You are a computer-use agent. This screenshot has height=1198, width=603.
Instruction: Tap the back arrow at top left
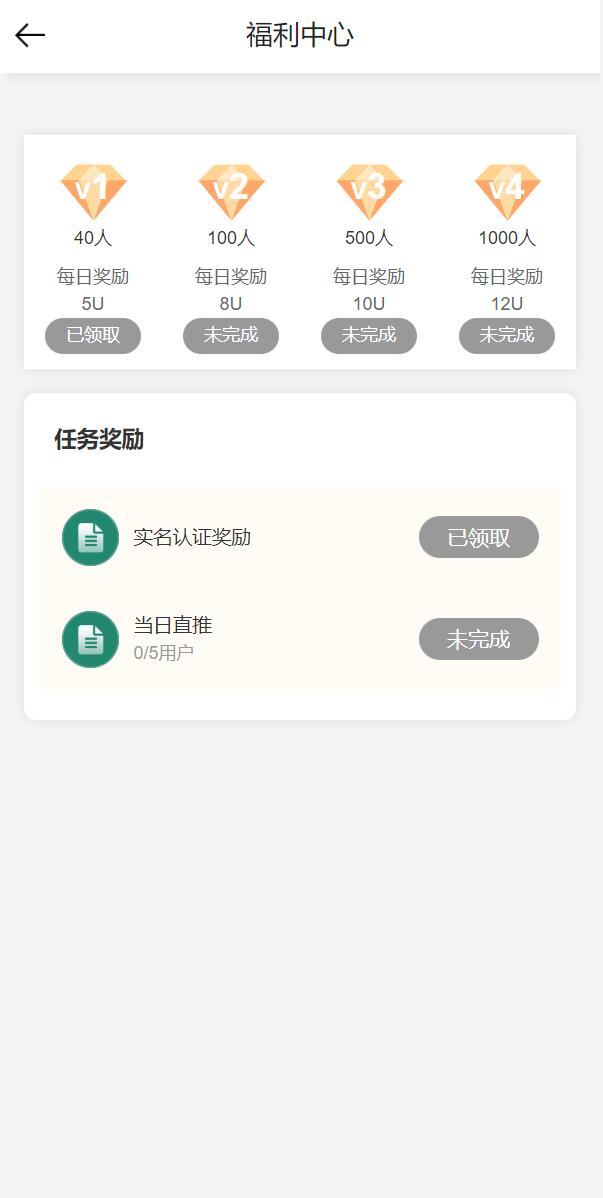[29, 35]
